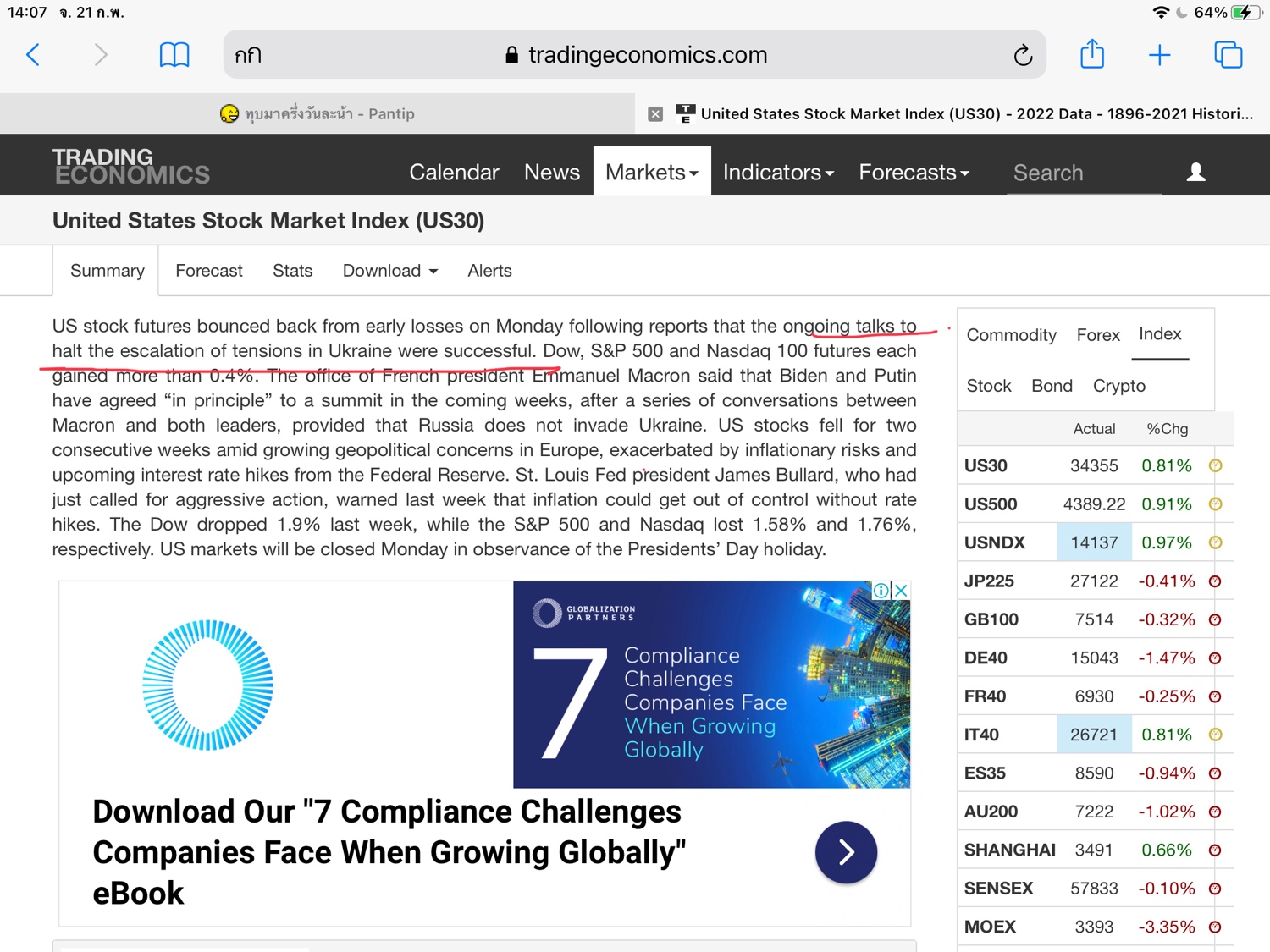
Task: Switch to the Commodity market tab
Action: tap(1011, 335)
